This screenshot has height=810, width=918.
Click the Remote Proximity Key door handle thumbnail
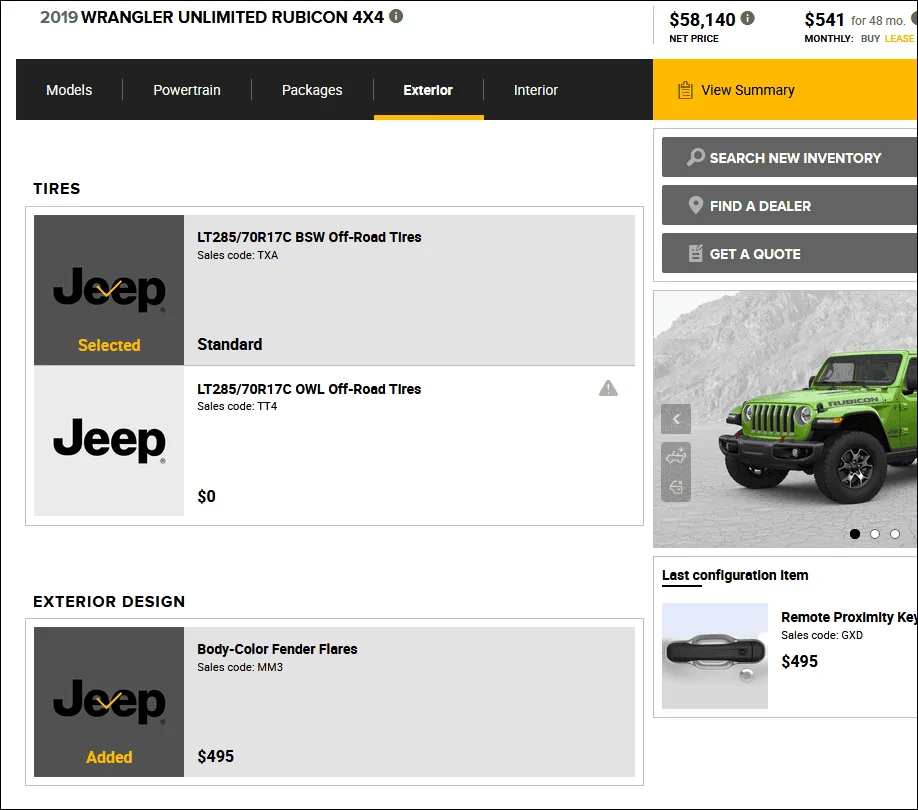(x=715, y=655)
